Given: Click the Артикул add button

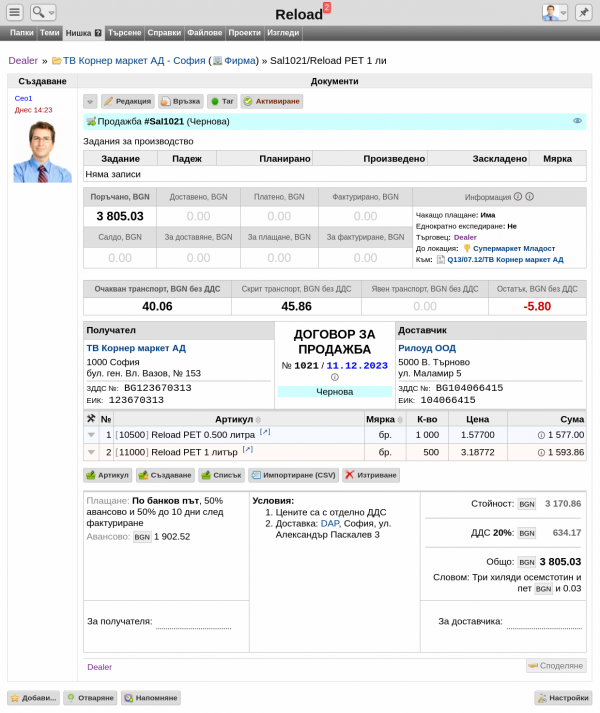Looking at the screenshot, I should pyautogui.click(x=108, y=475).
